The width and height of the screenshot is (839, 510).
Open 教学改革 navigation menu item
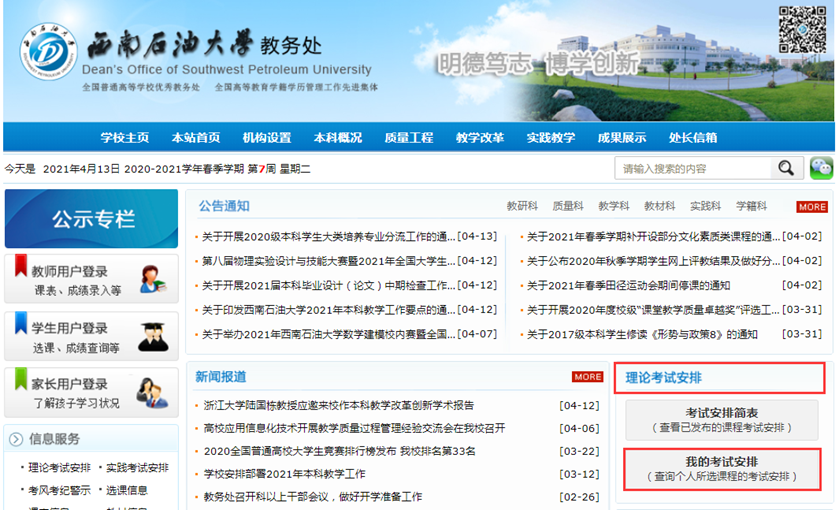click(480, 138)
